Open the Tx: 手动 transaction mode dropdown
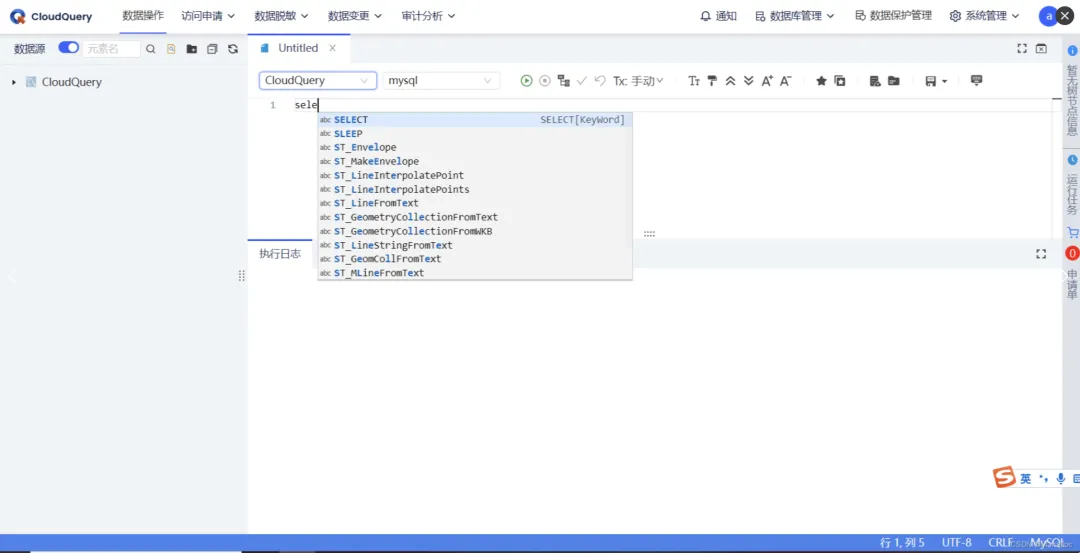The height and width of the screenshot is (553, 1080). point(638,81)
